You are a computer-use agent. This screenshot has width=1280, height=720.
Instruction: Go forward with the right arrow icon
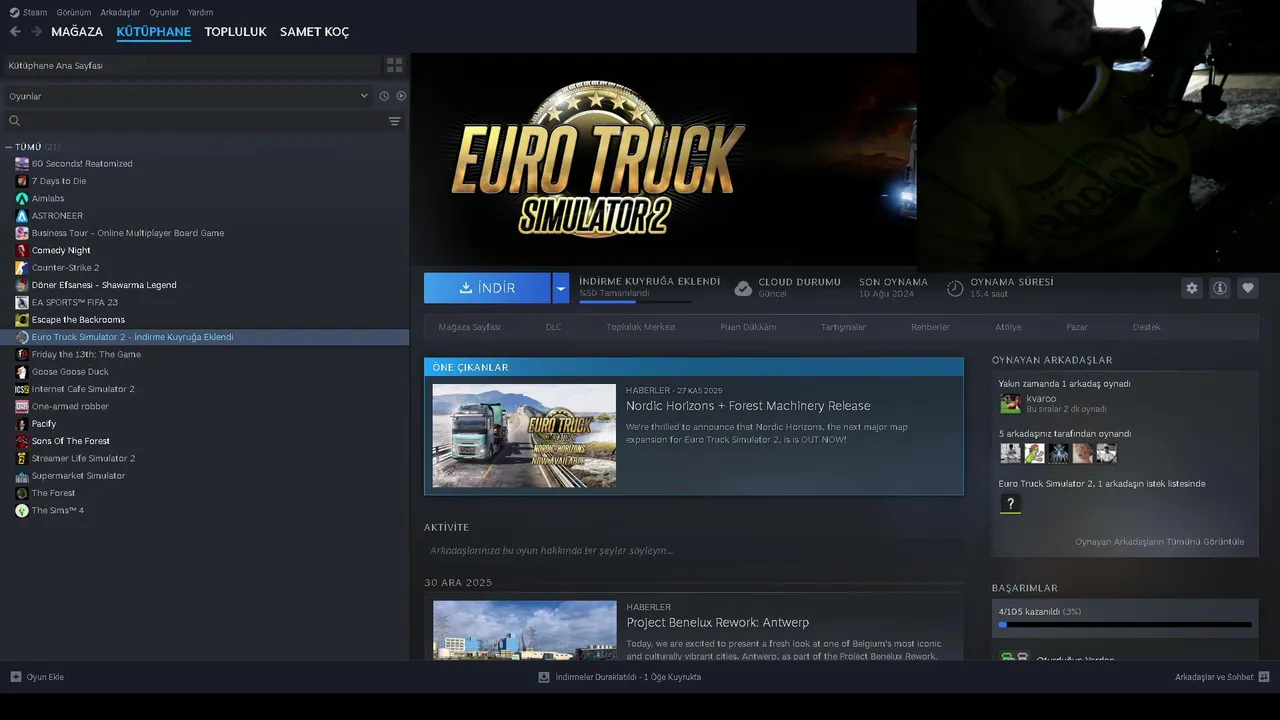click(36, 32)
